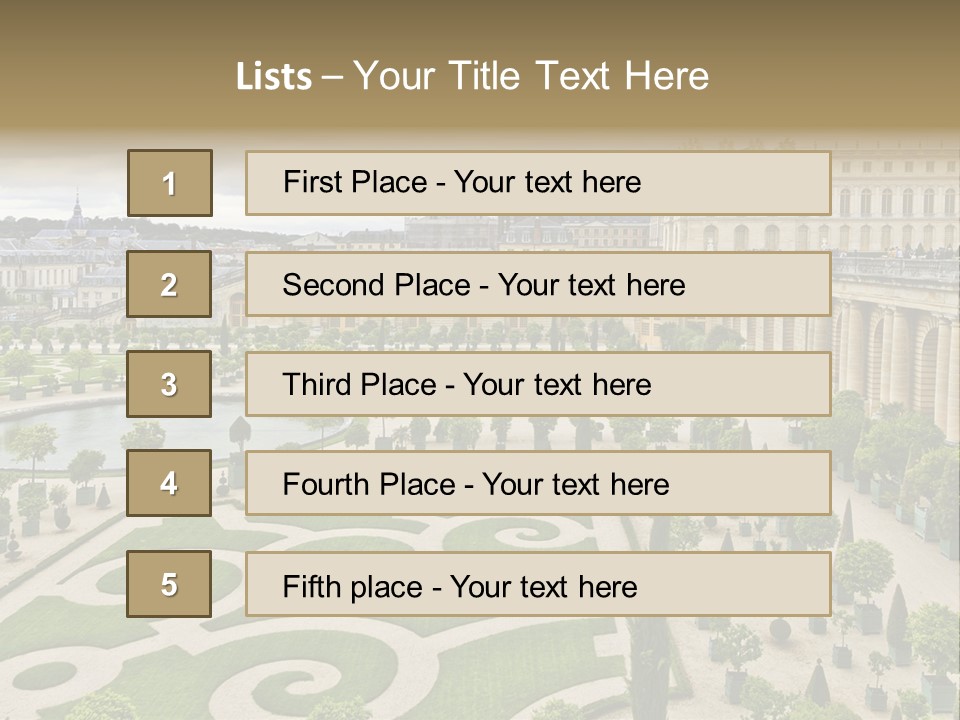The image size is (960, 720).
Task: Click the "Third Place - Your text here" bar
Action: tap(538, 384)
